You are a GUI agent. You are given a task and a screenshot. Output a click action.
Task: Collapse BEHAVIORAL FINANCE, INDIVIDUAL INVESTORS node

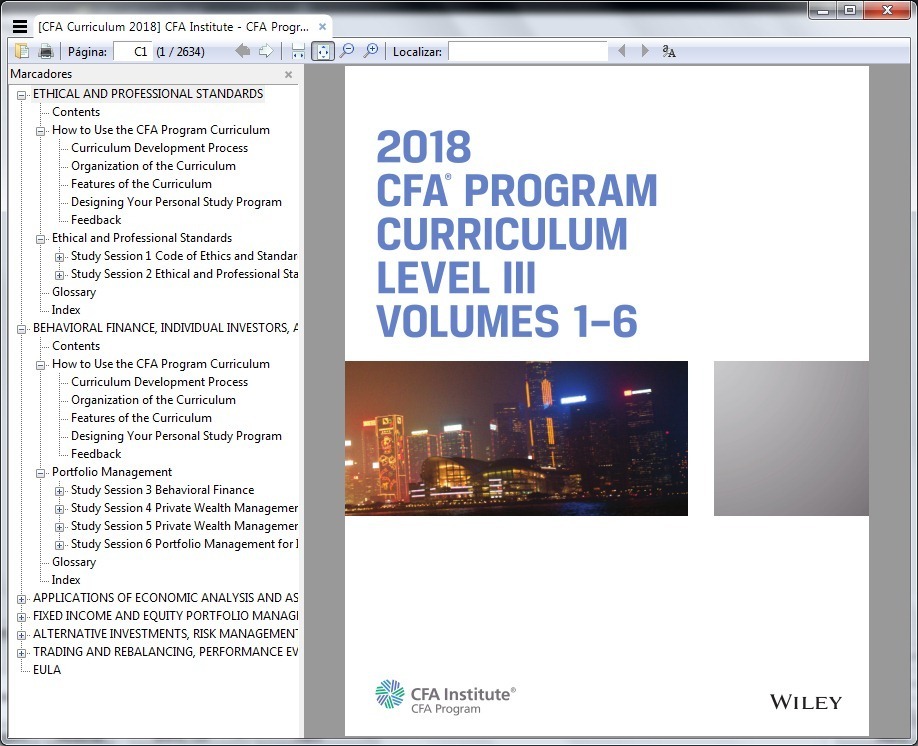click(x=22, y=329)
